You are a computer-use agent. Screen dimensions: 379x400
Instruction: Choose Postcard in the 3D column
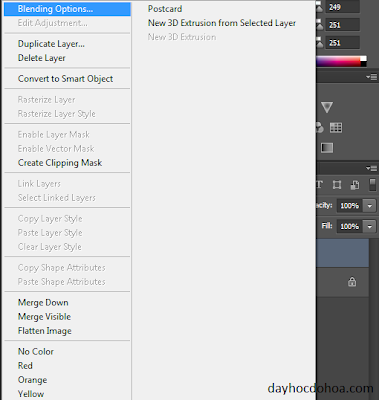(165, 9)
